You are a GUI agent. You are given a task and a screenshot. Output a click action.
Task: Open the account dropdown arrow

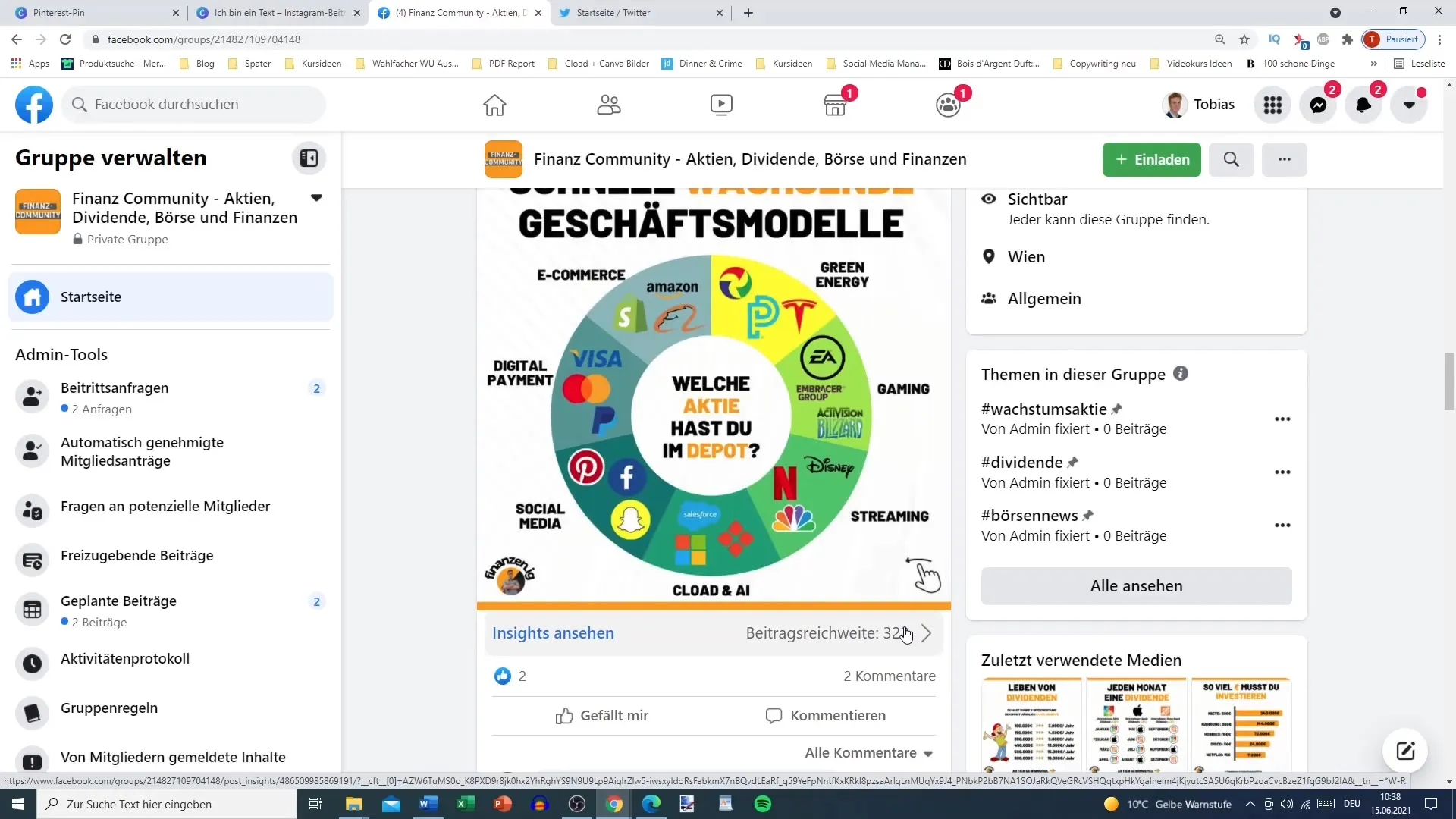click(1409, 105)
